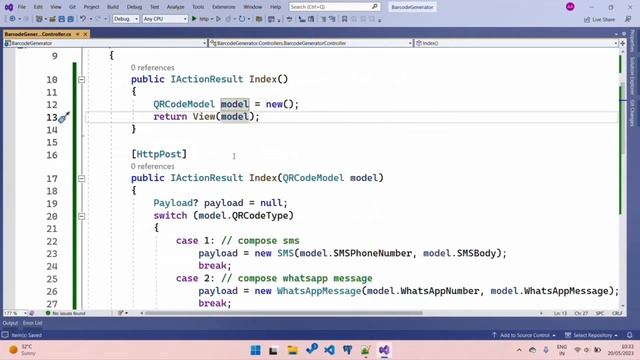Click the pin icon on the controller tab
Viewport: 640px width, 360px height.
[78, 34]
